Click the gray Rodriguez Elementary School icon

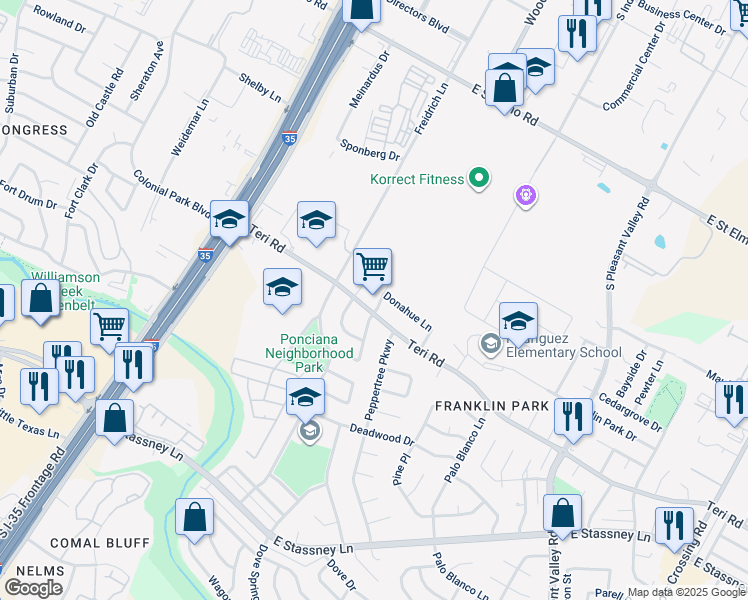point(490,344)
